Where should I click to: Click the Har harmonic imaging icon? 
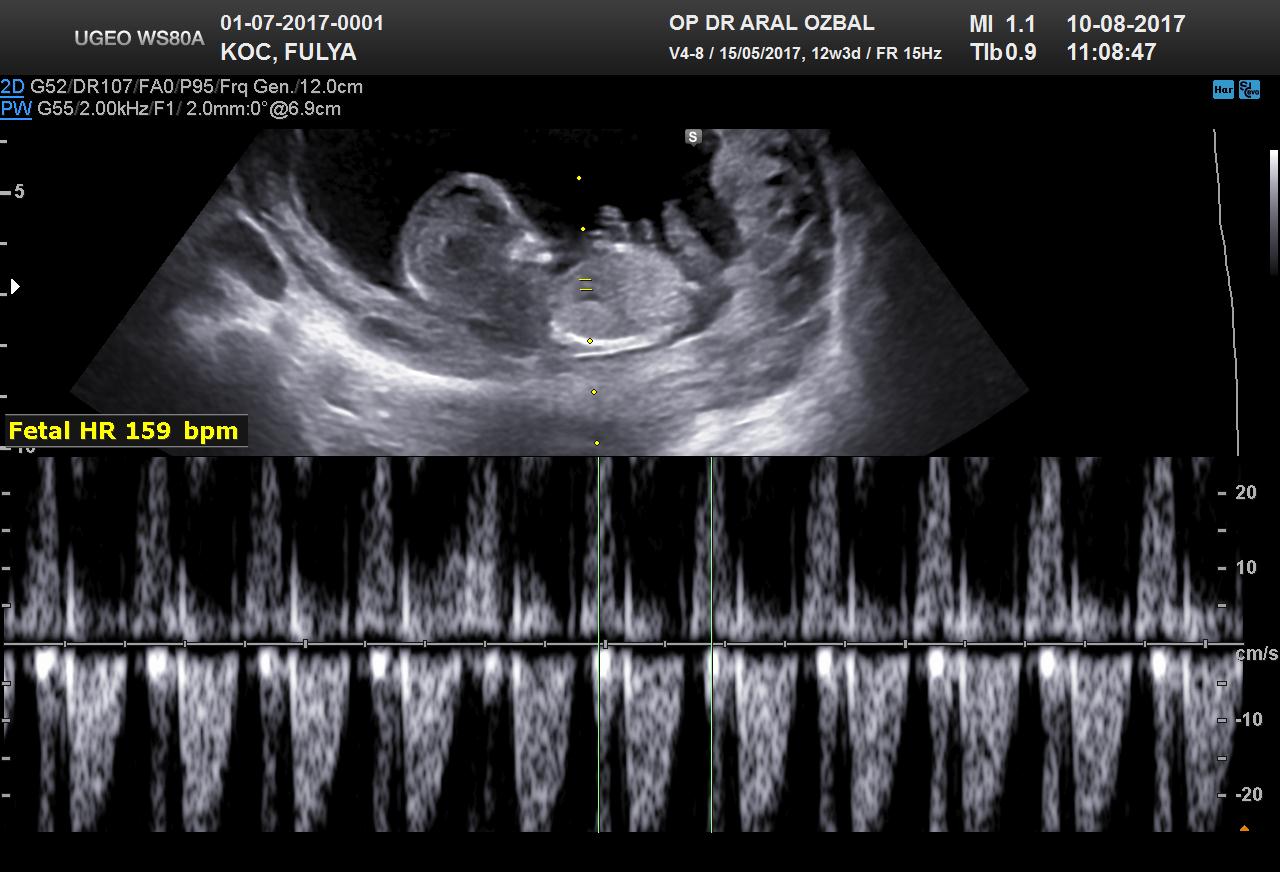(x=1222, y=90)
